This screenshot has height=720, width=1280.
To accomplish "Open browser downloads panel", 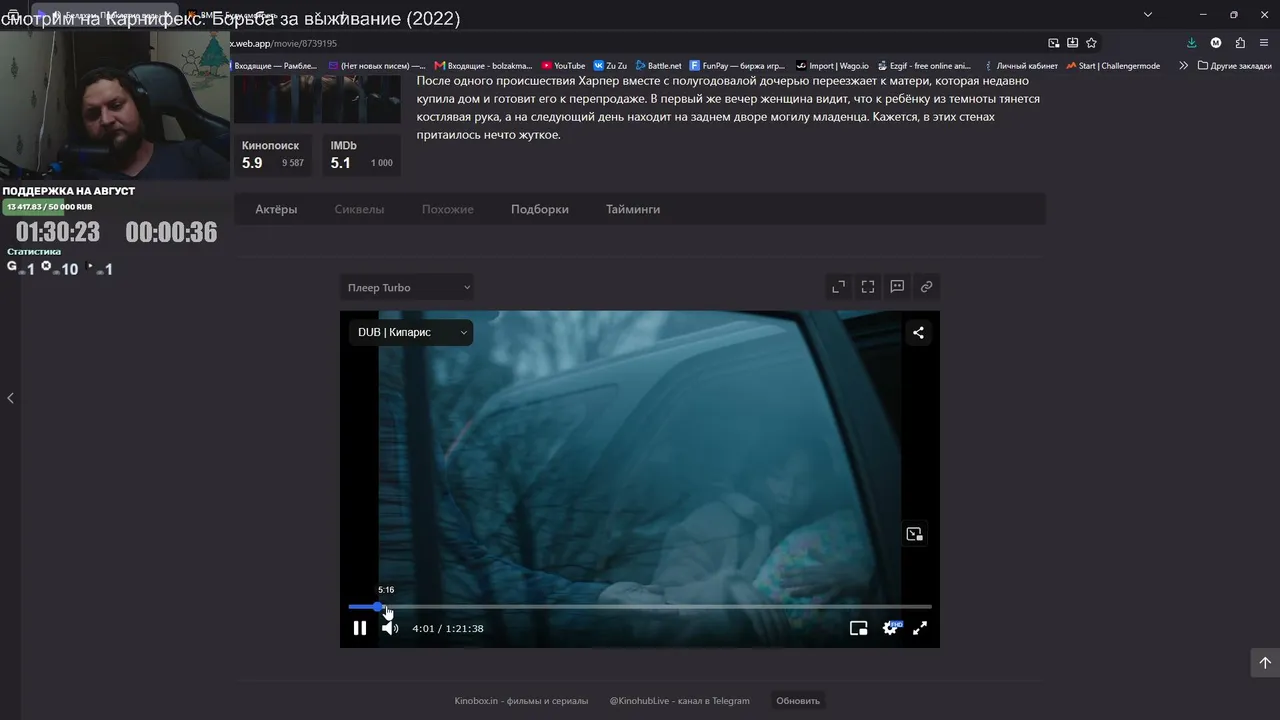I will [1191, 43].
